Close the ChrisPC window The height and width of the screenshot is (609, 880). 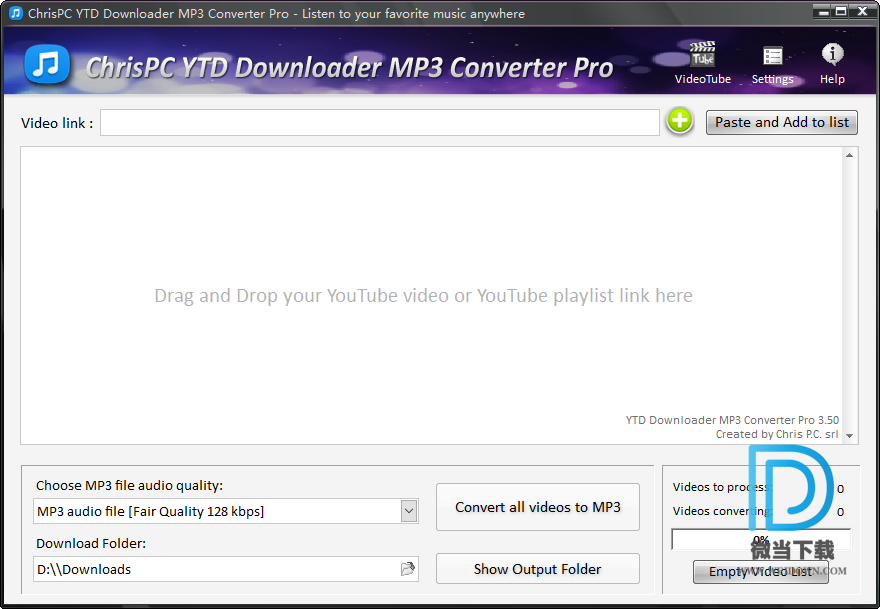click(x=862, y=11)
